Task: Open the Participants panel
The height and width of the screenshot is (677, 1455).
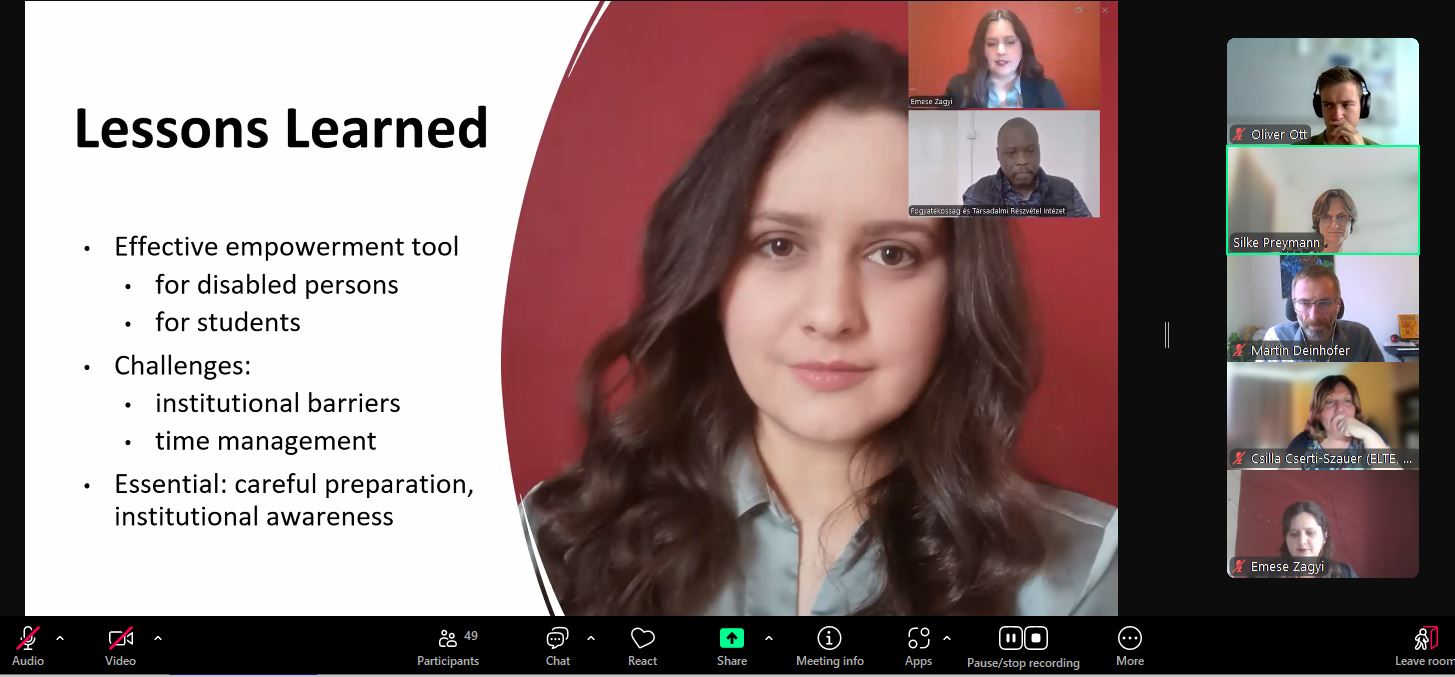Action: point(448,639)
